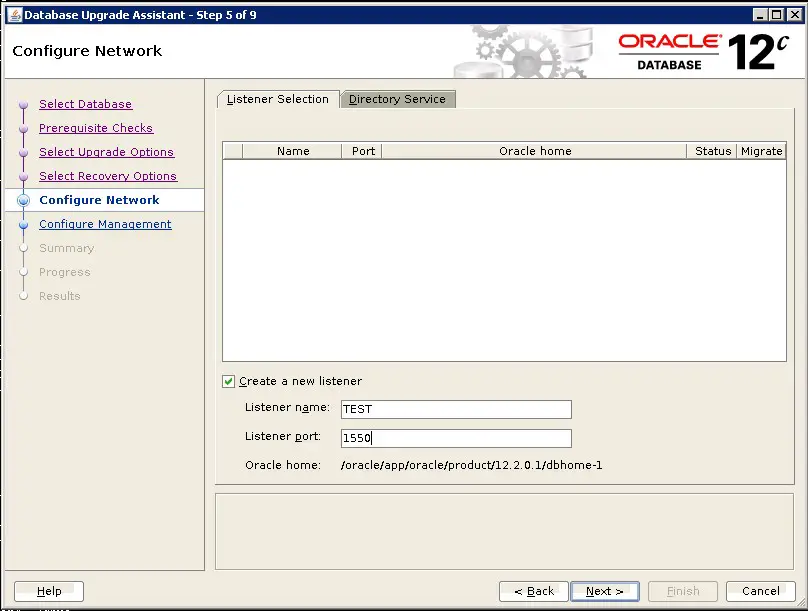Go to the Select Database step

tap(86, 104)
